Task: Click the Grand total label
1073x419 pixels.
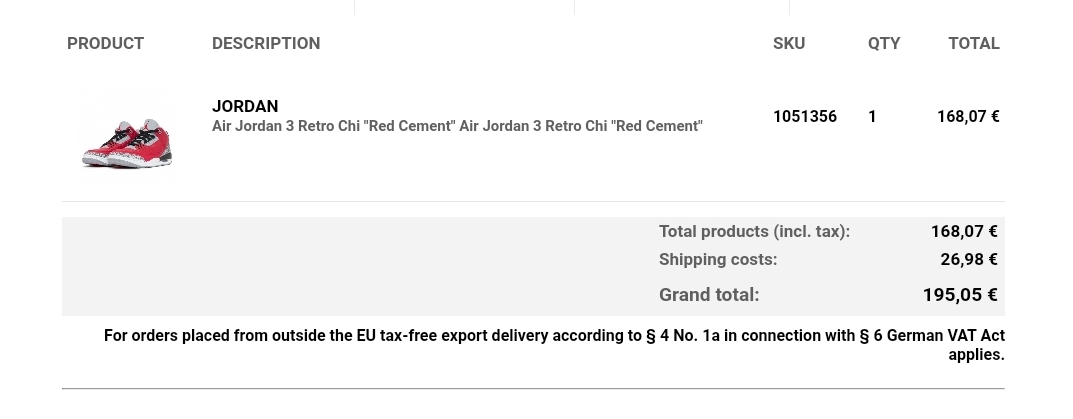Action: pyautogui.click(x=709, y=294)
